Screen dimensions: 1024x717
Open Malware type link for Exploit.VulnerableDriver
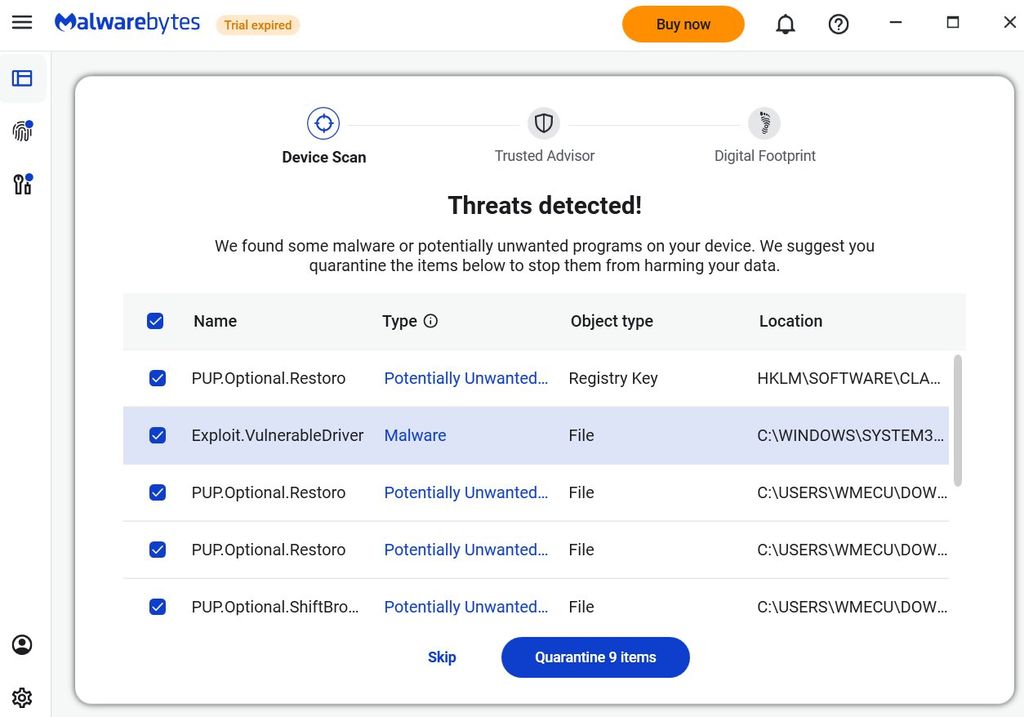415,436
